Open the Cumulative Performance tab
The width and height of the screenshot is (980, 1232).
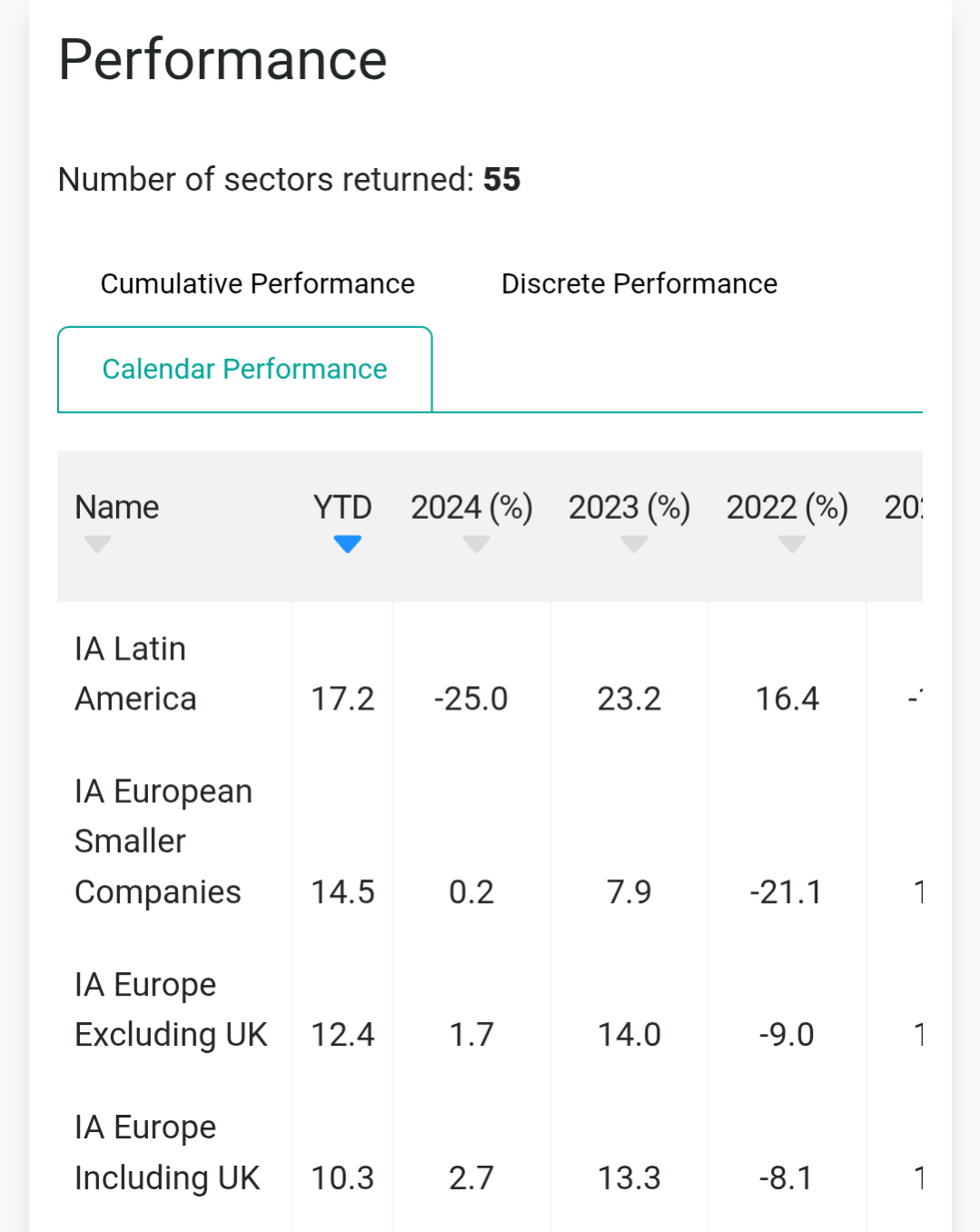pos(257,283)
